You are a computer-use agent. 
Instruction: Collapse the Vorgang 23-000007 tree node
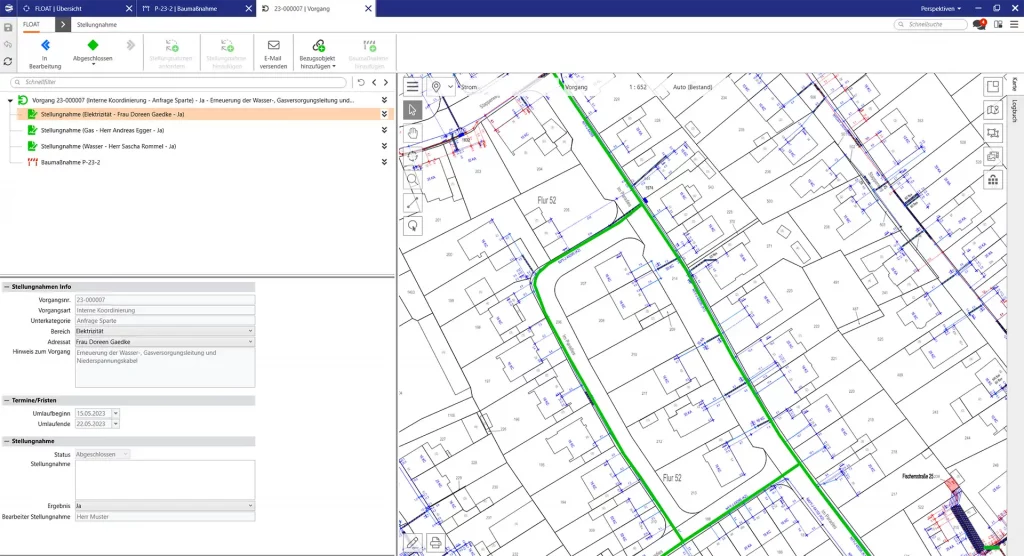point(10,100)
